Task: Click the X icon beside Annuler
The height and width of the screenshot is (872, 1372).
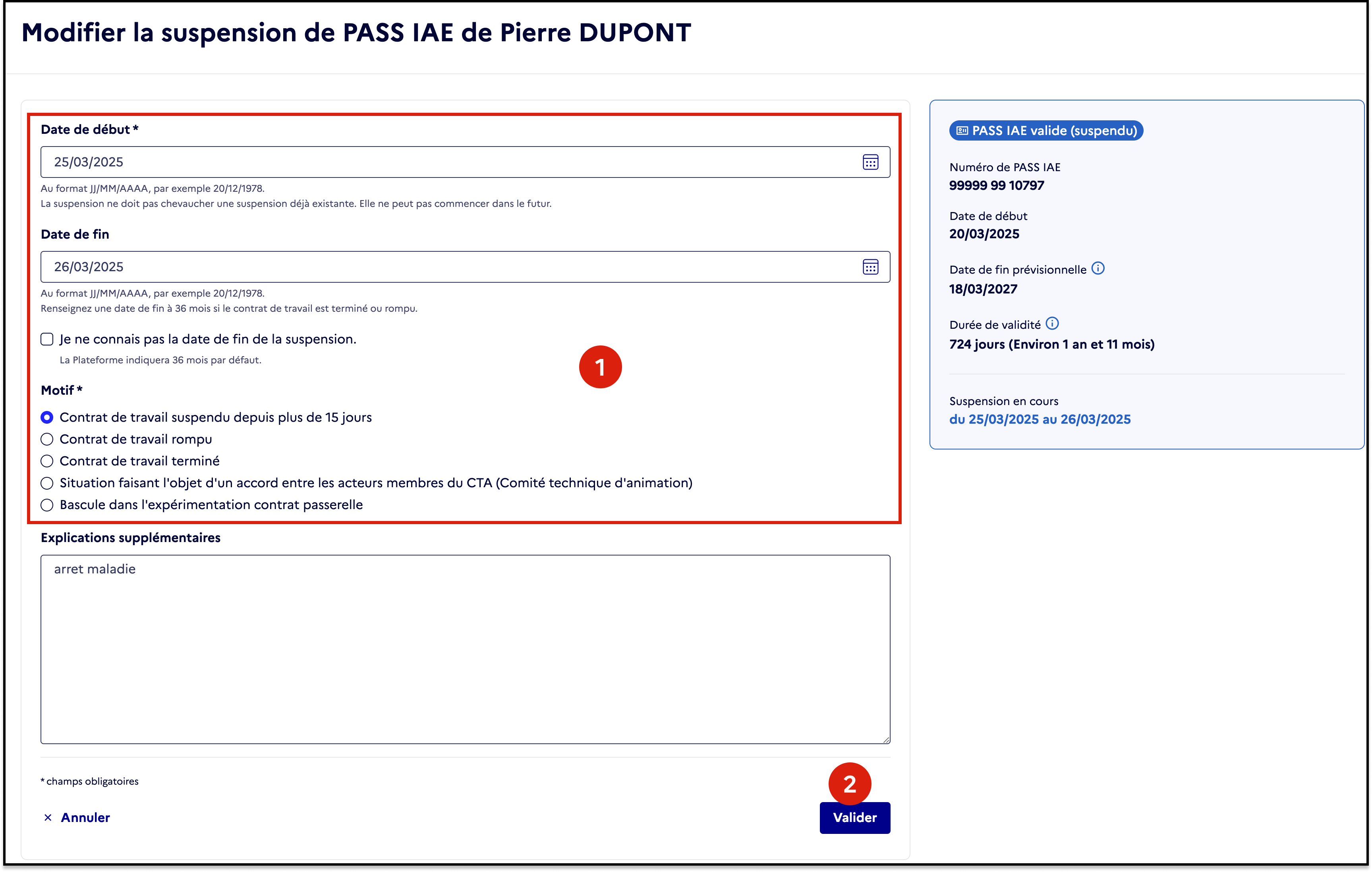Action: (48, 817)
